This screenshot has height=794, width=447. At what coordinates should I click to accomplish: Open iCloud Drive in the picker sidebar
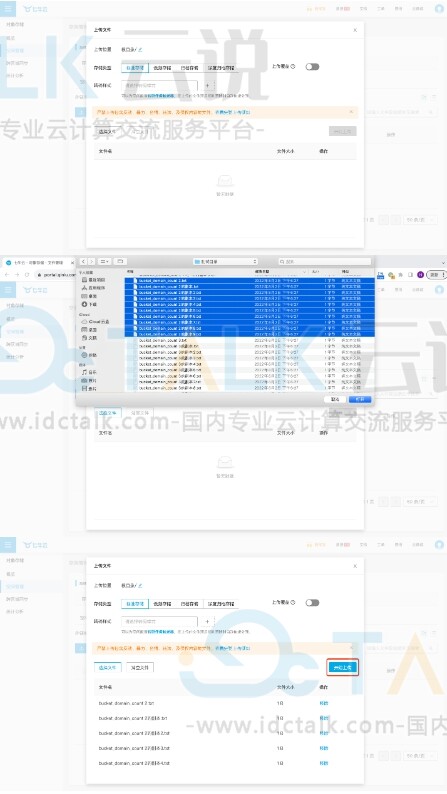(96, 322)
